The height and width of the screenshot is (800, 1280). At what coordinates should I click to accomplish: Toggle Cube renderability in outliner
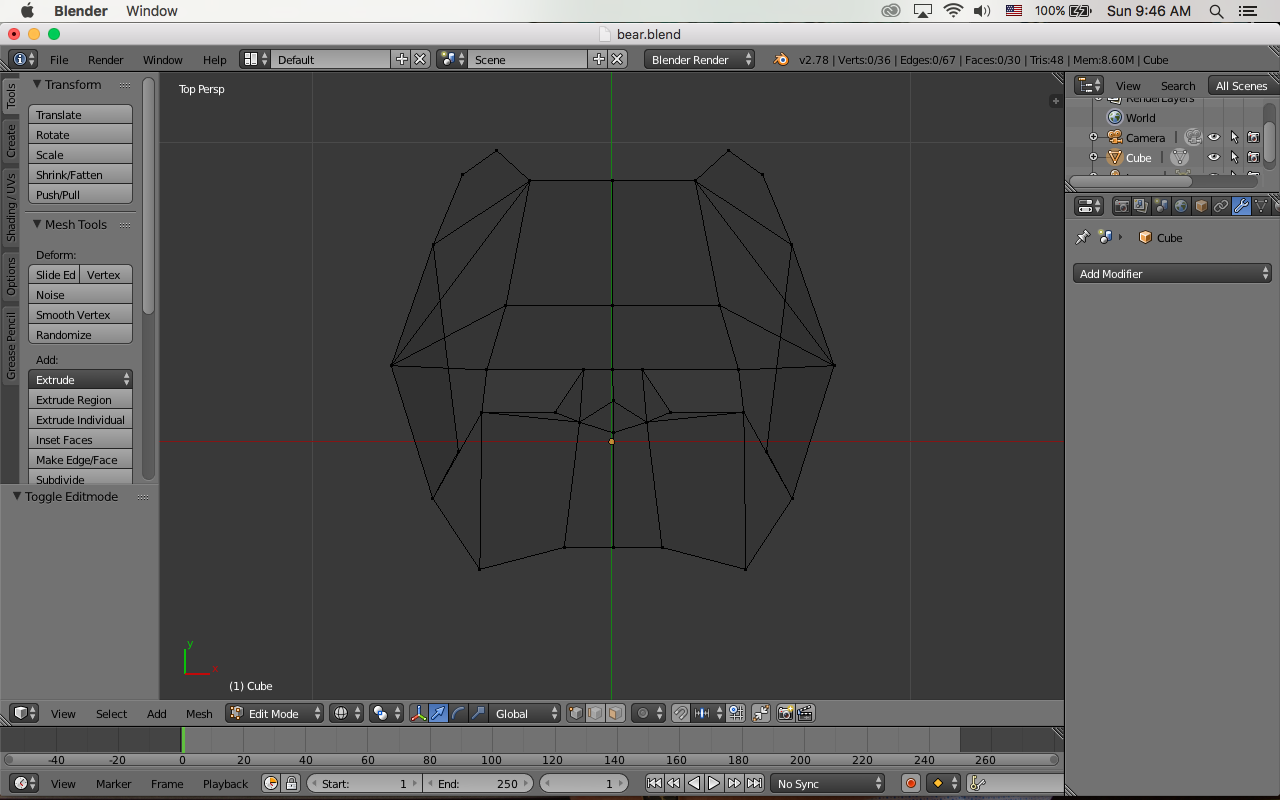[x=1253, y=157]
